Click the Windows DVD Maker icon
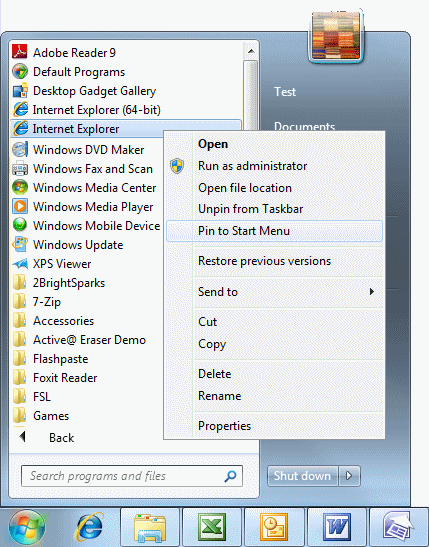Viewport: 429px width, 547px height. click(x=20, y=150)
